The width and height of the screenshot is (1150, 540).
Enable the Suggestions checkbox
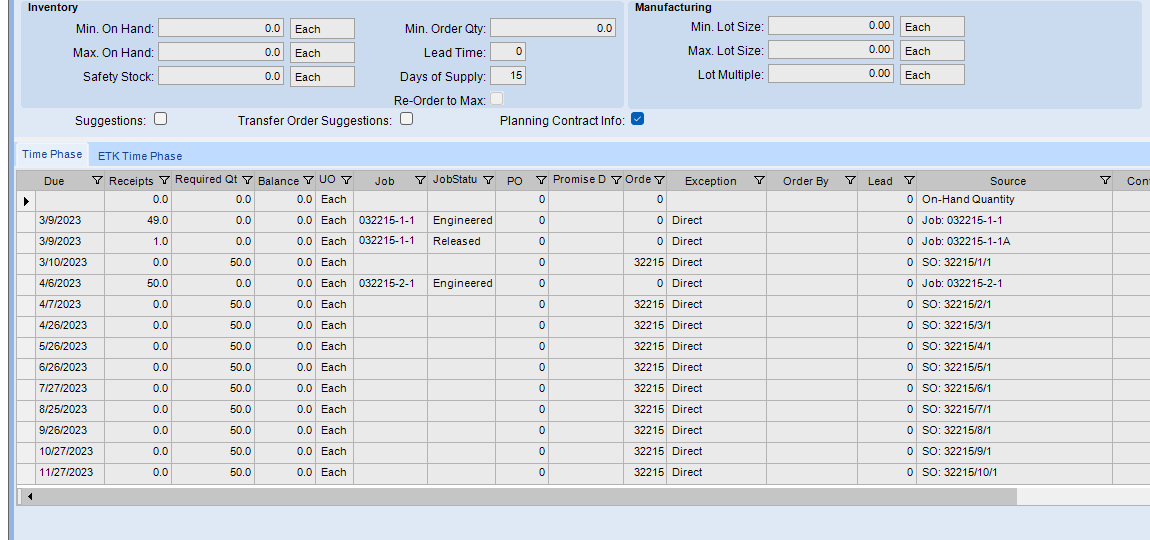click(x=161, y=118)
